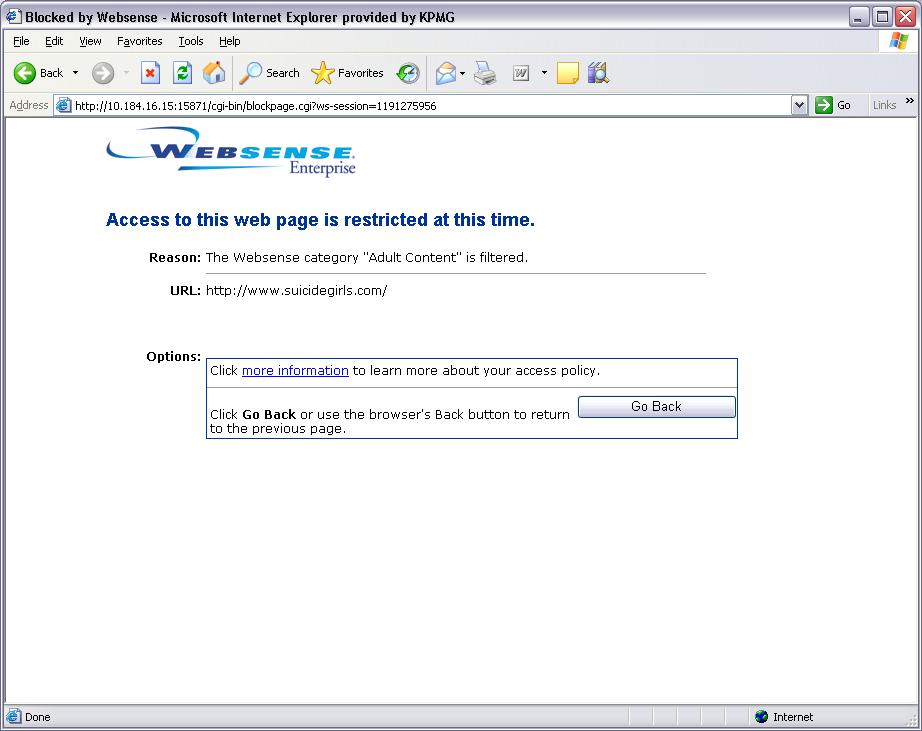The image size is (922, 731).
Task: Expand the Back button history dropdown
Action: pos(75,73)
